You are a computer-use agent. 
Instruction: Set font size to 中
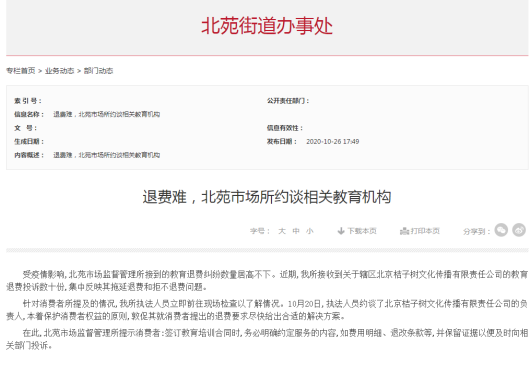click(296, 231)
